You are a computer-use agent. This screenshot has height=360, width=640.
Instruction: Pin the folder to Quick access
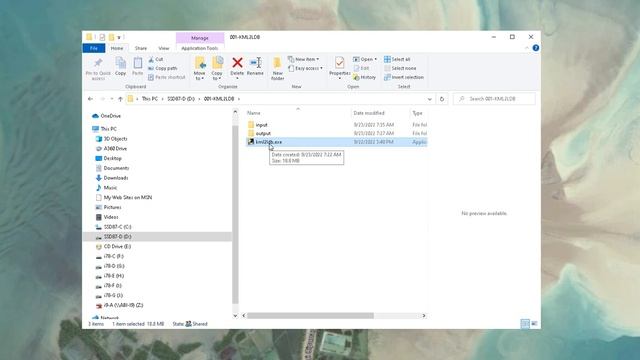pos(98,68)
